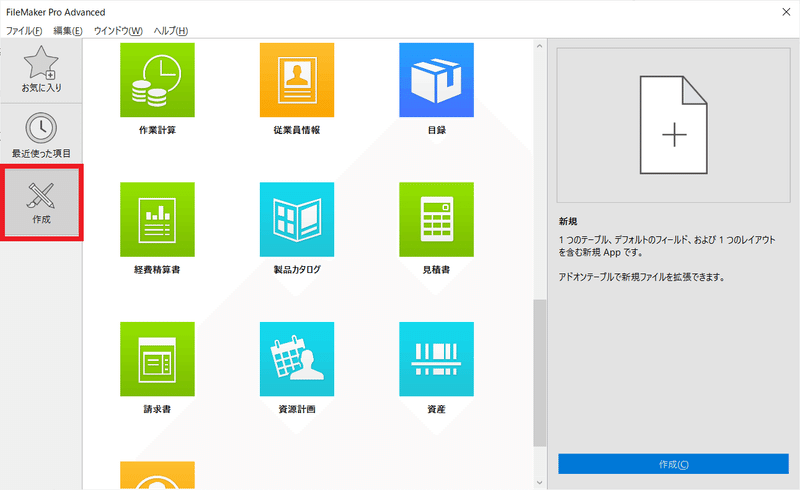
Task: Open the 編集(E) menu
Action: 68,31
